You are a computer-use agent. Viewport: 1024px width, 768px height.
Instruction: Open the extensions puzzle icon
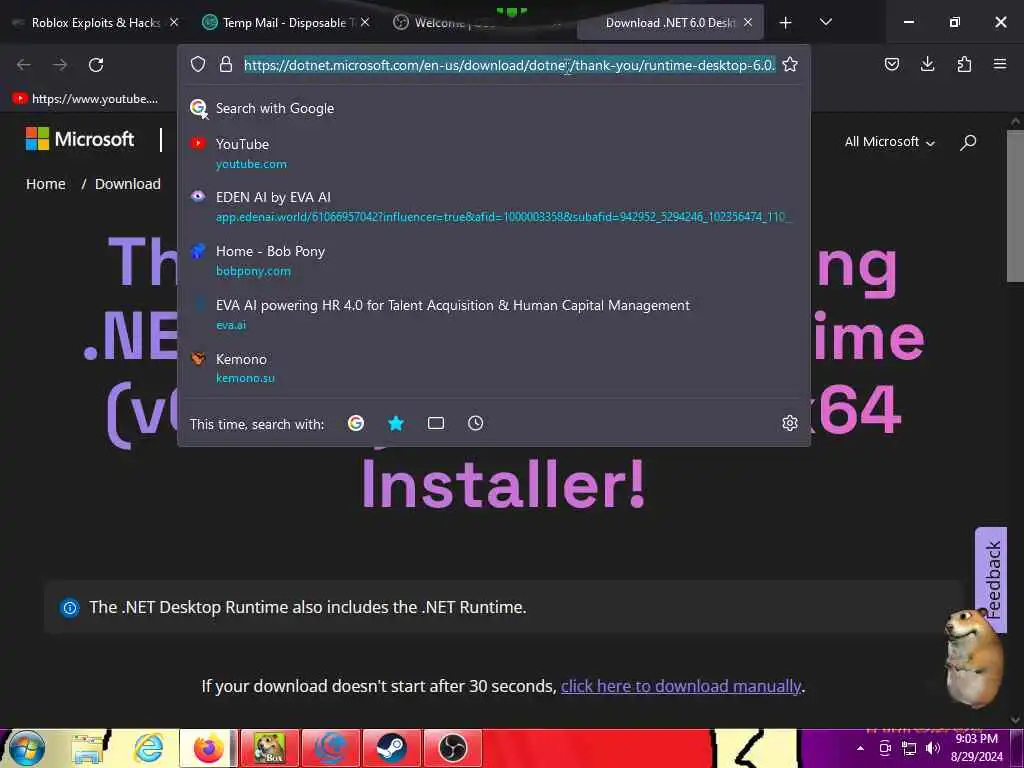[964, 64]
